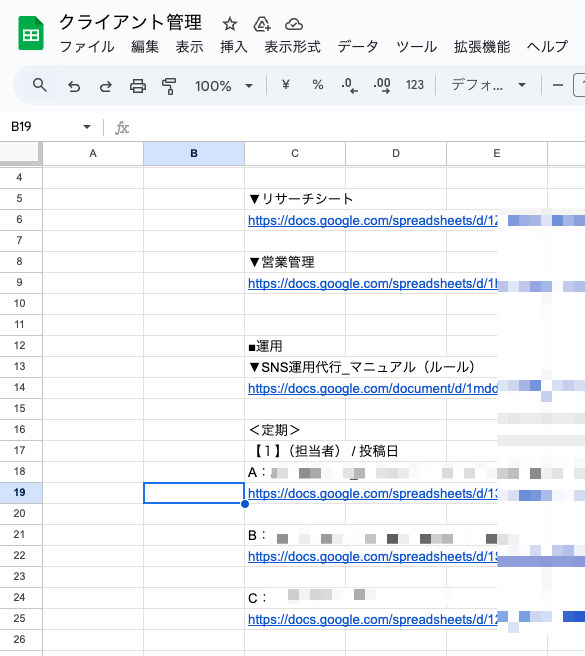Open the Google Sheets home icon
585x656 pixels.
click(x=31, y=33)
